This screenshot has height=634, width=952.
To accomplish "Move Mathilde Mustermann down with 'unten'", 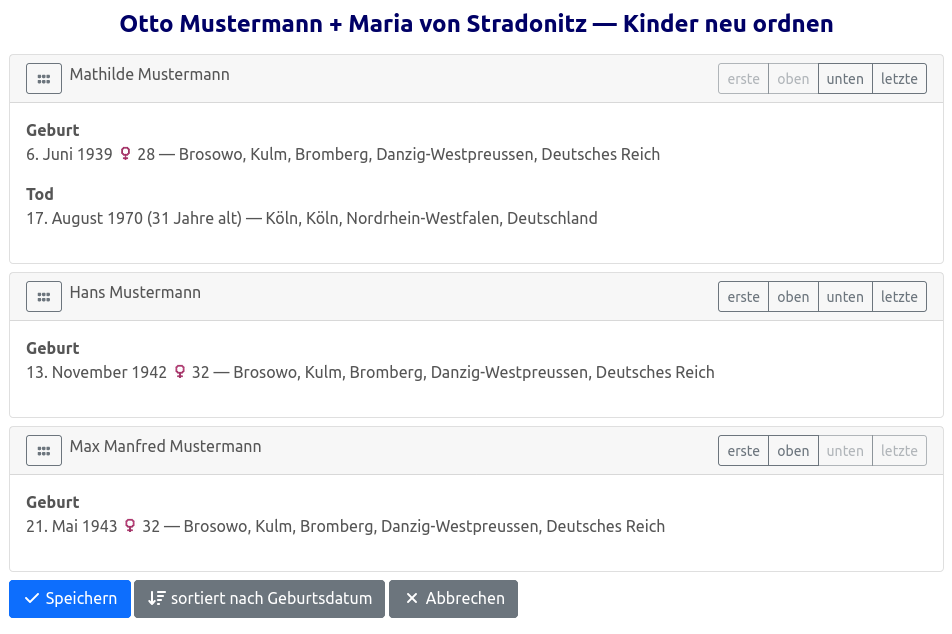I will 845,79.
